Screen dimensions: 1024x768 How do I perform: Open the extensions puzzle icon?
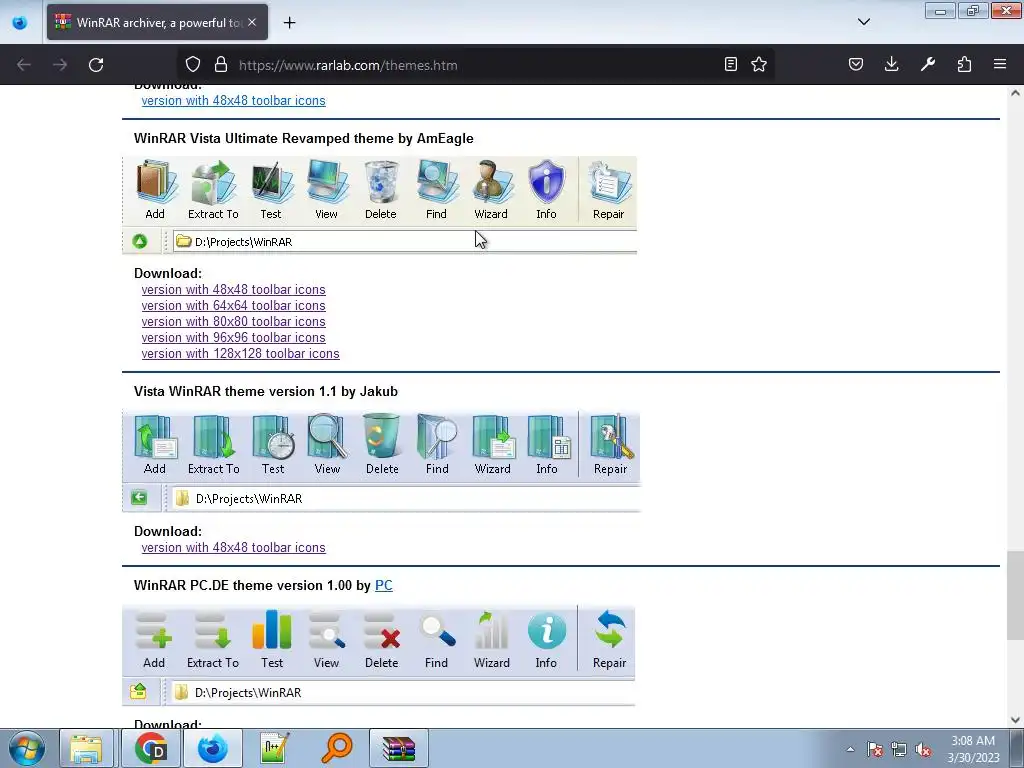(964, 64)
